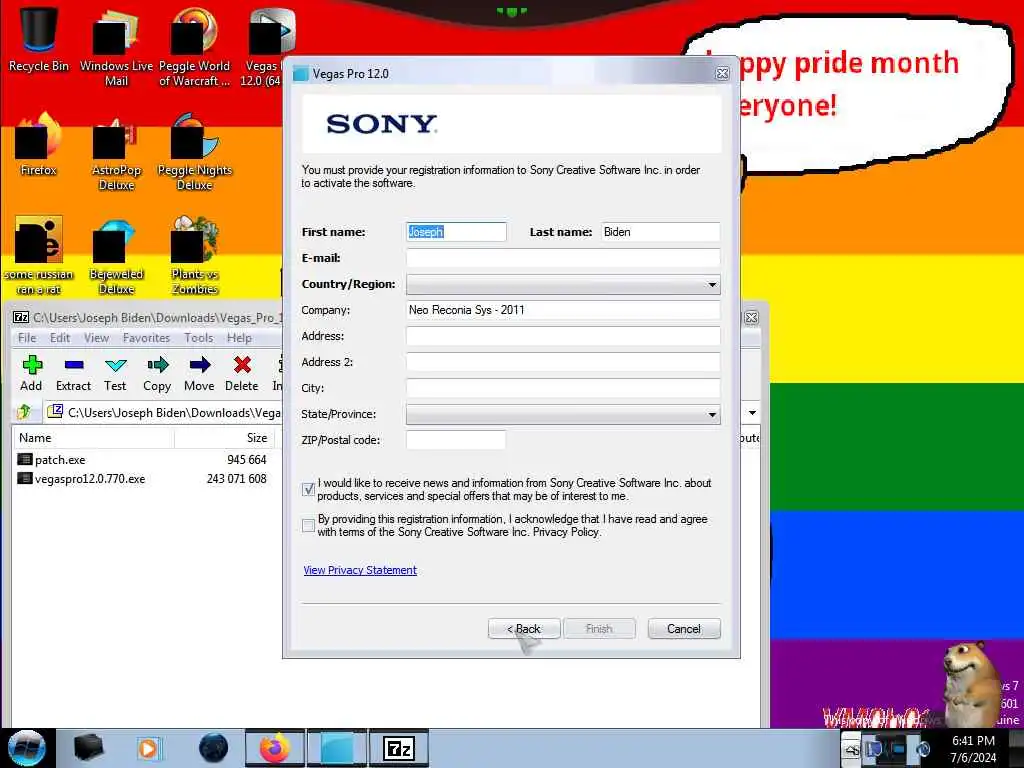Open the Help menu in 7-Zip
This screenshot has height=768, width=1024.
coord(239,338)
